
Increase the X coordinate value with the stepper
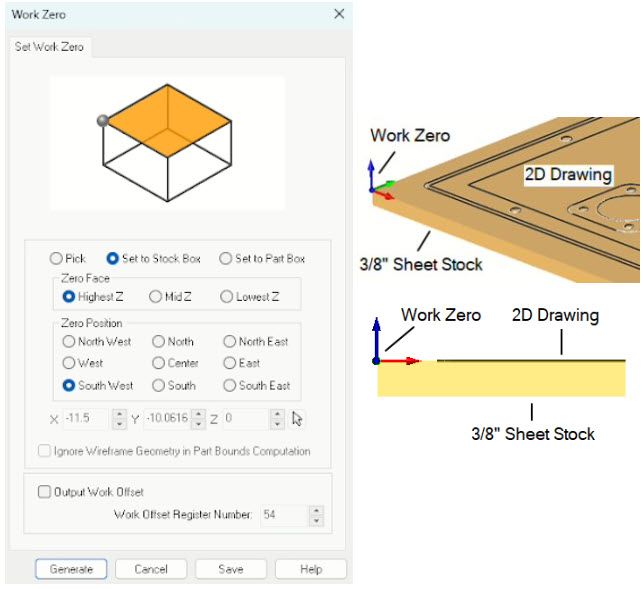[120, 414]
